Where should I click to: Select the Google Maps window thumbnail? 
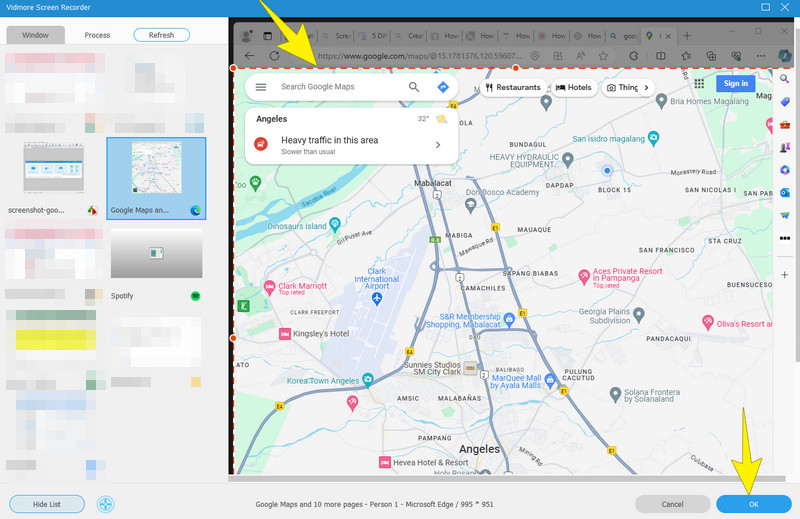point(156,178)
